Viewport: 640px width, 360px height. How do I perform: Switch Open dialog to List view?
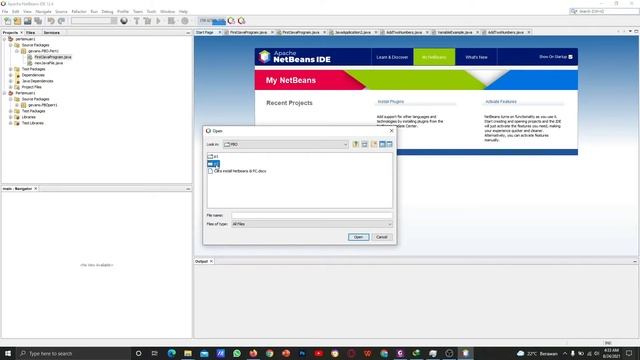pyautogui.click(x=382, y=144)
